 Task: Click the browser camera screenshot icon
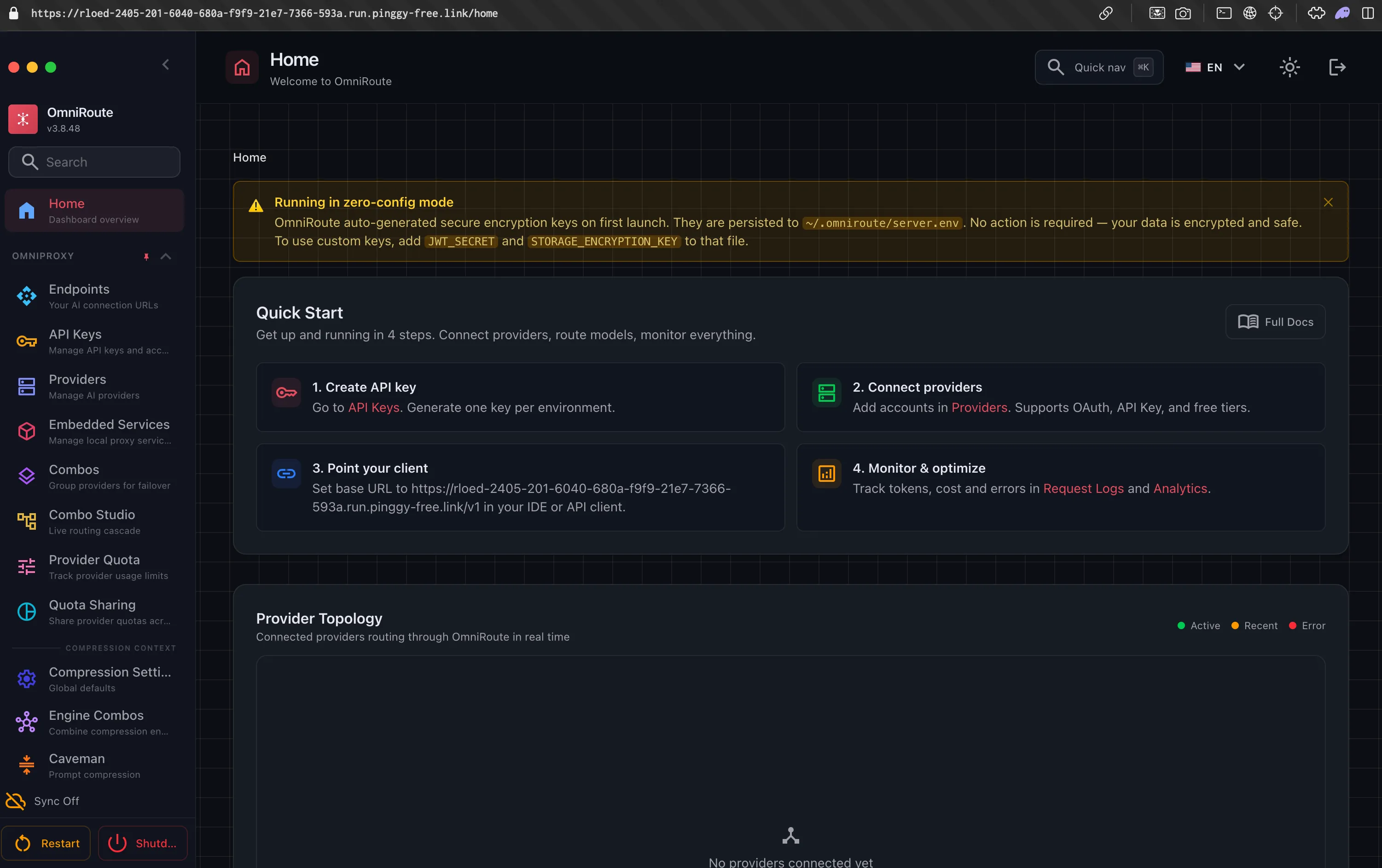tap(1183, 13)
